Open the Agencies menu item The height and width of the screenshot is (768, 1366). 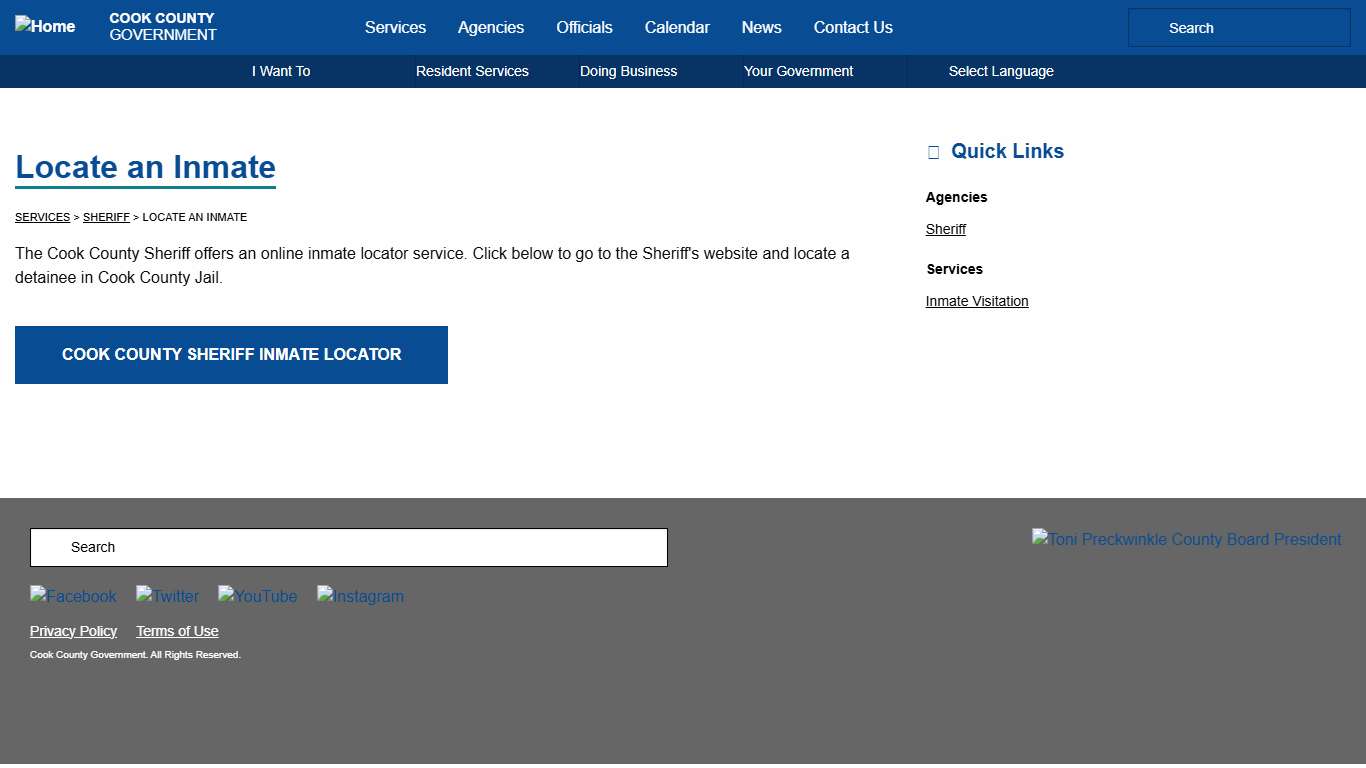pos(491,27)
